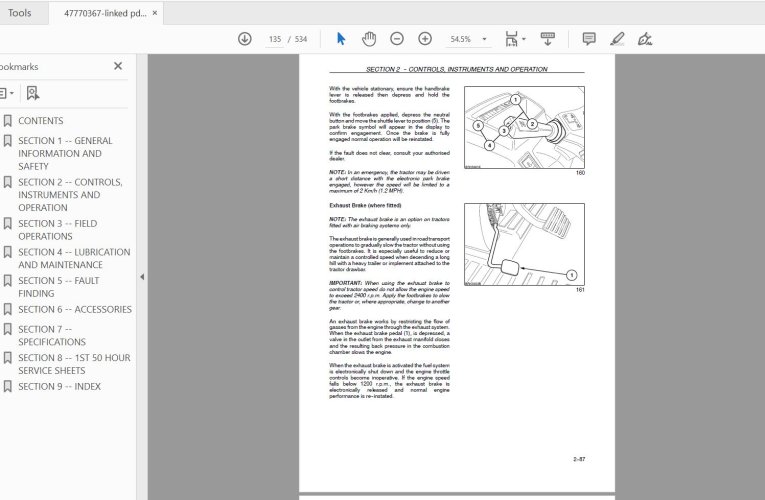The image size is (765, 500).
Task: Jump to SECTION 3 Field Operations bookmark
Action: point(58,230)
